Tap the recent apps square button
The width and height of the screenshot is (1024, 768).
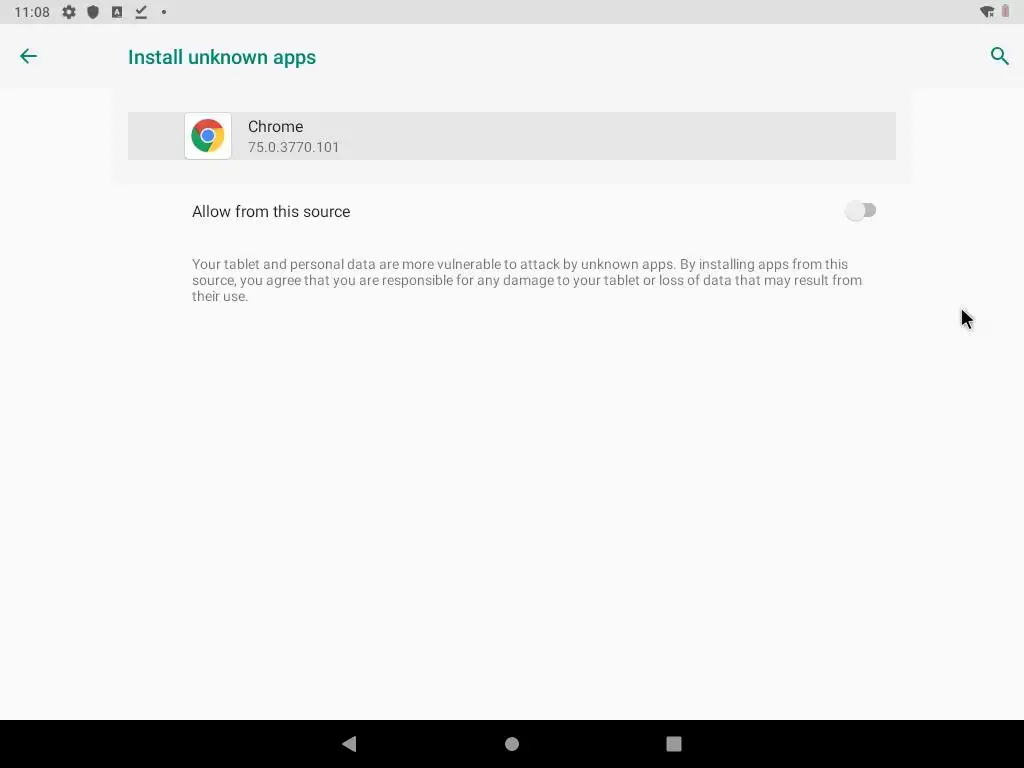(x=674, y=744)
